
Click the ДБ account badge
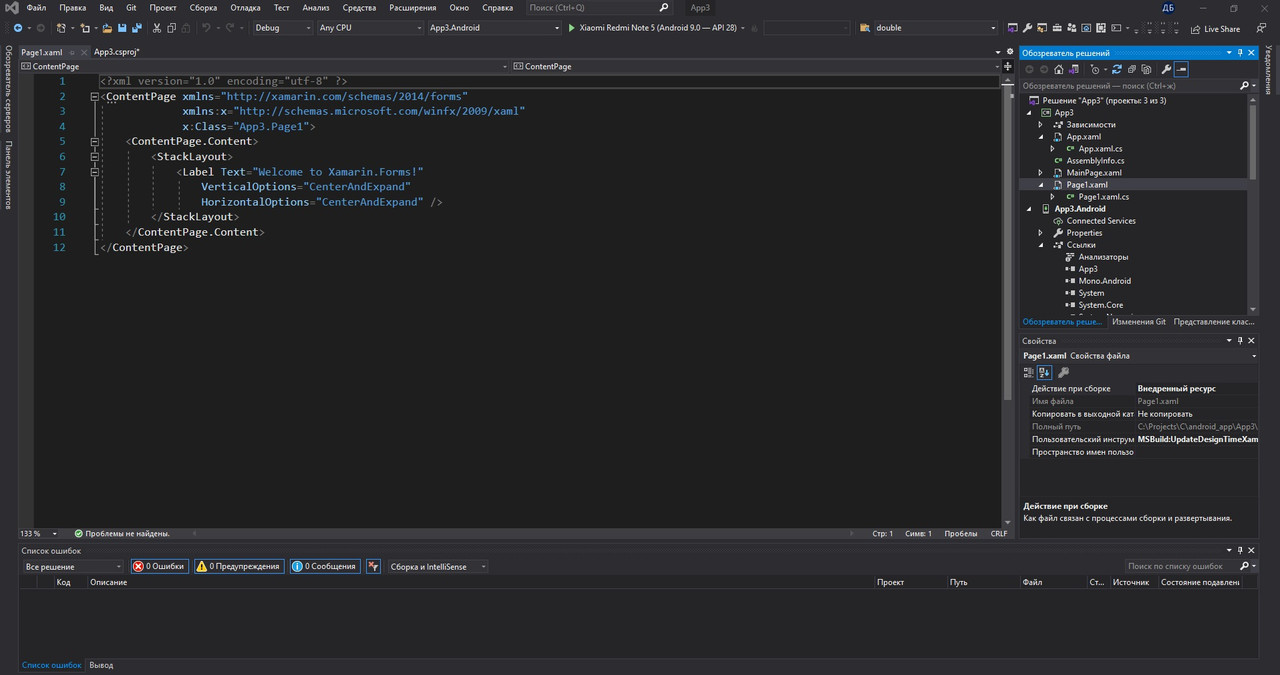(x=1168, y=7)
